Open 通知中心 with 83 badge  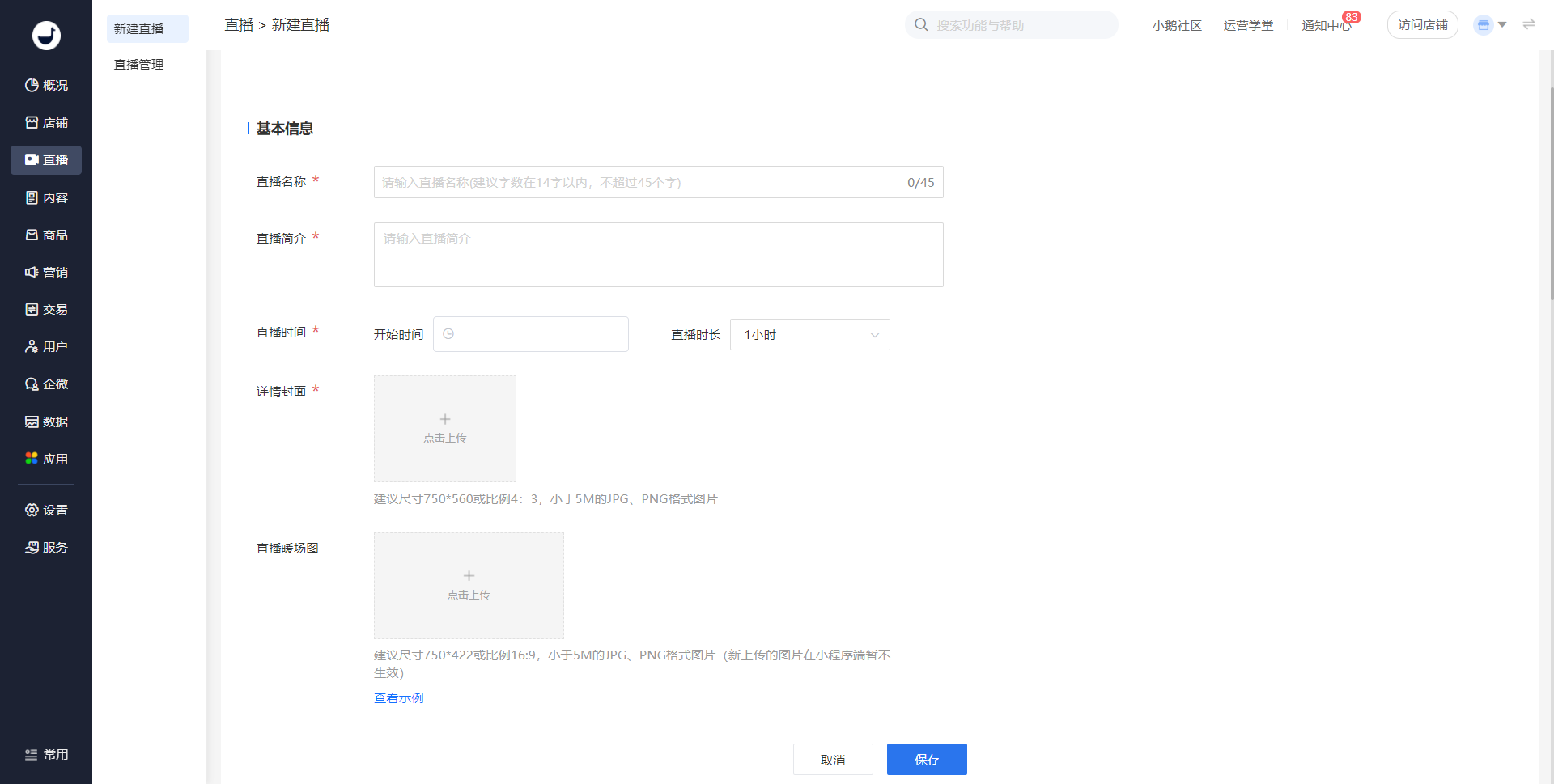point(1327,26)
